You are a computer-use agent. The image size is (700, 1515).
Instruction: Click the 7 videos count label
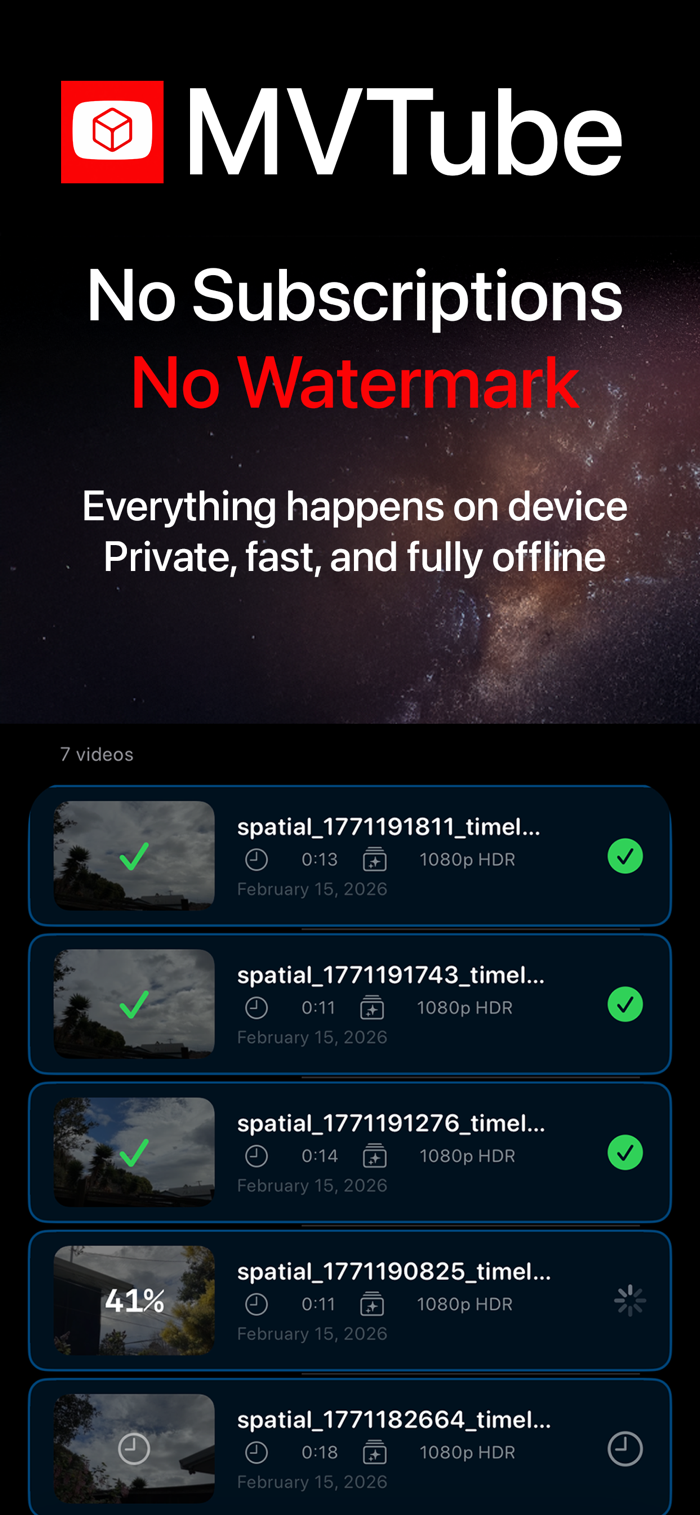click(x=97, y=754)
